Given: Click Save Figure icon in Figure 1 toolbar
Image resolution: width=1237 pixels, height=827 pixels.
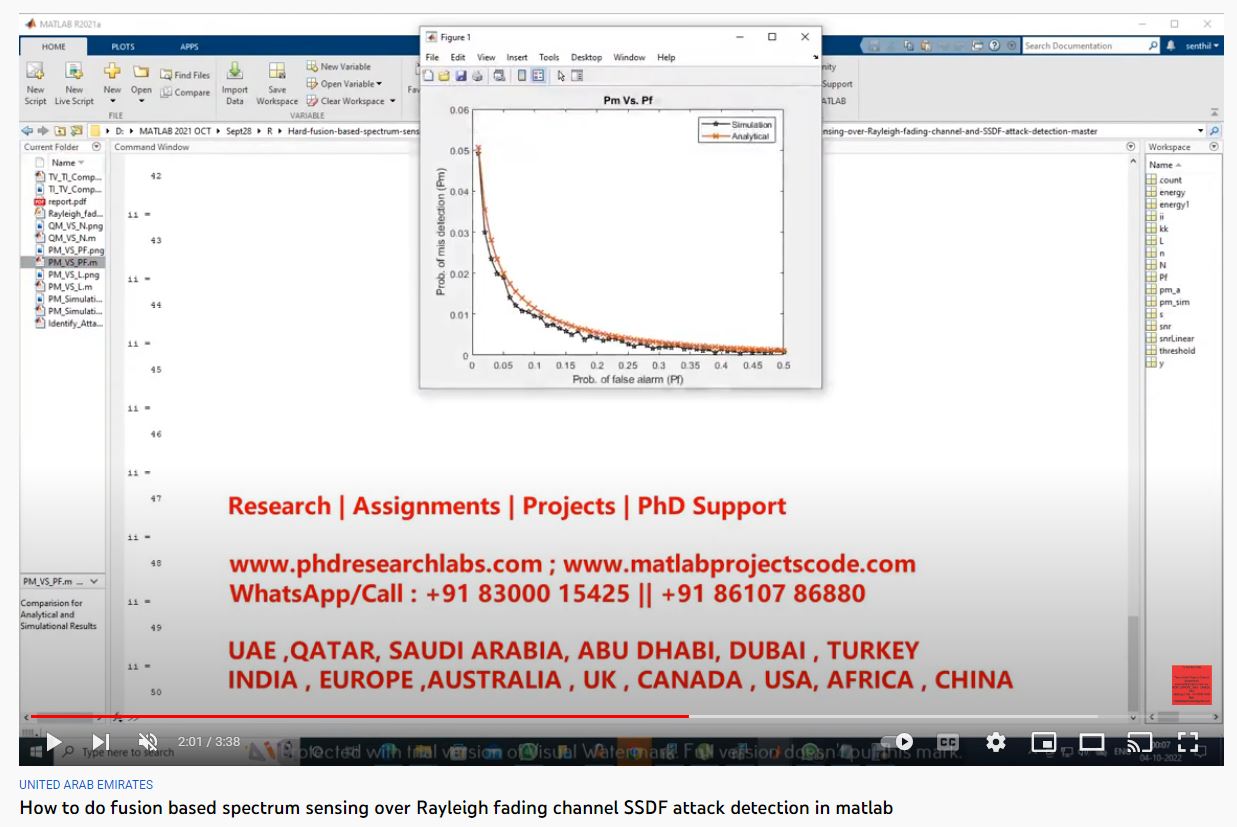Looking at the screenshot, I should (461, 76).
